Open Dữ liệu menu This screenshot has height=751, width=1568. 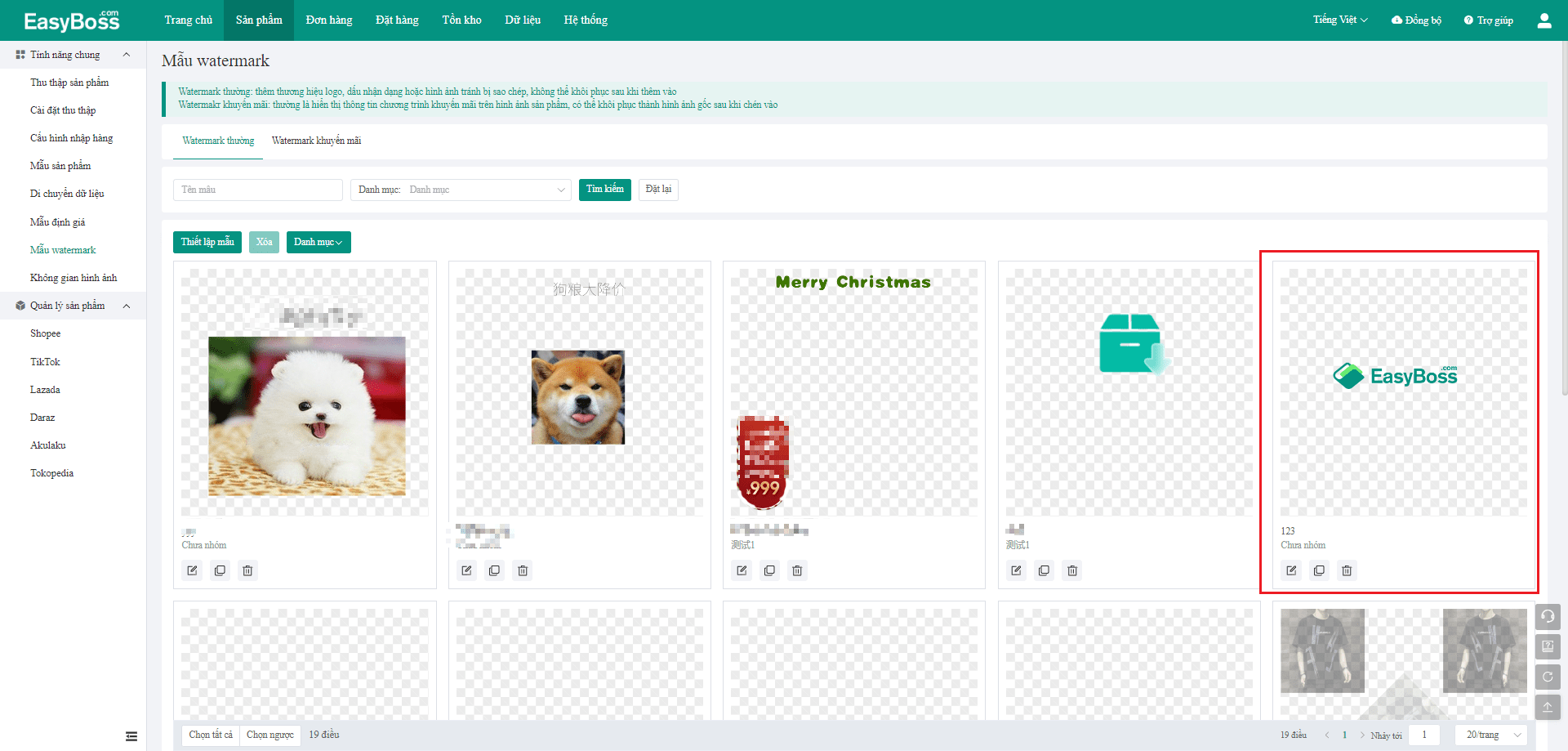[523, 20]
